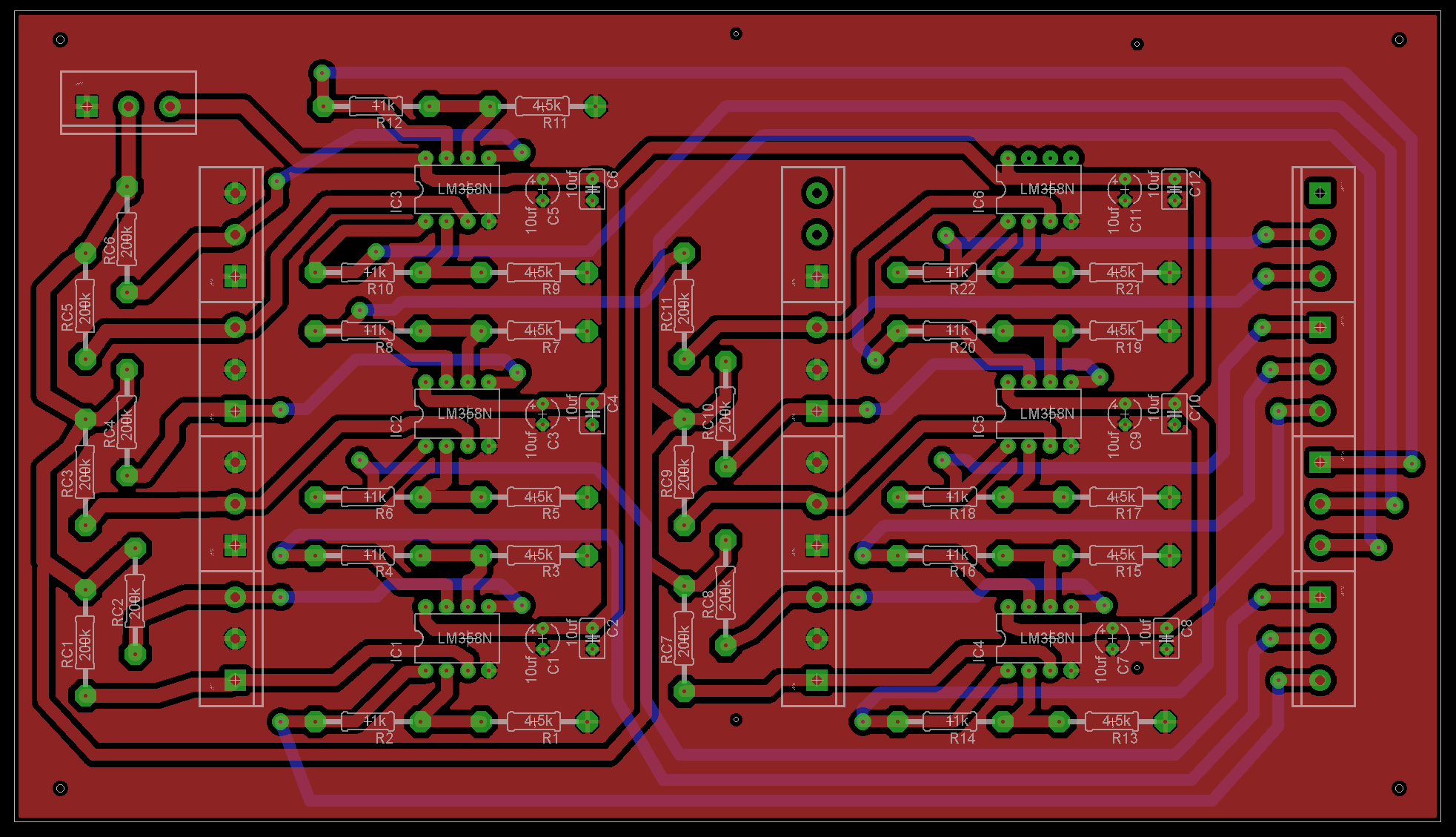
Task: Click the C1 capacitor label
Action: click(553, 666)
